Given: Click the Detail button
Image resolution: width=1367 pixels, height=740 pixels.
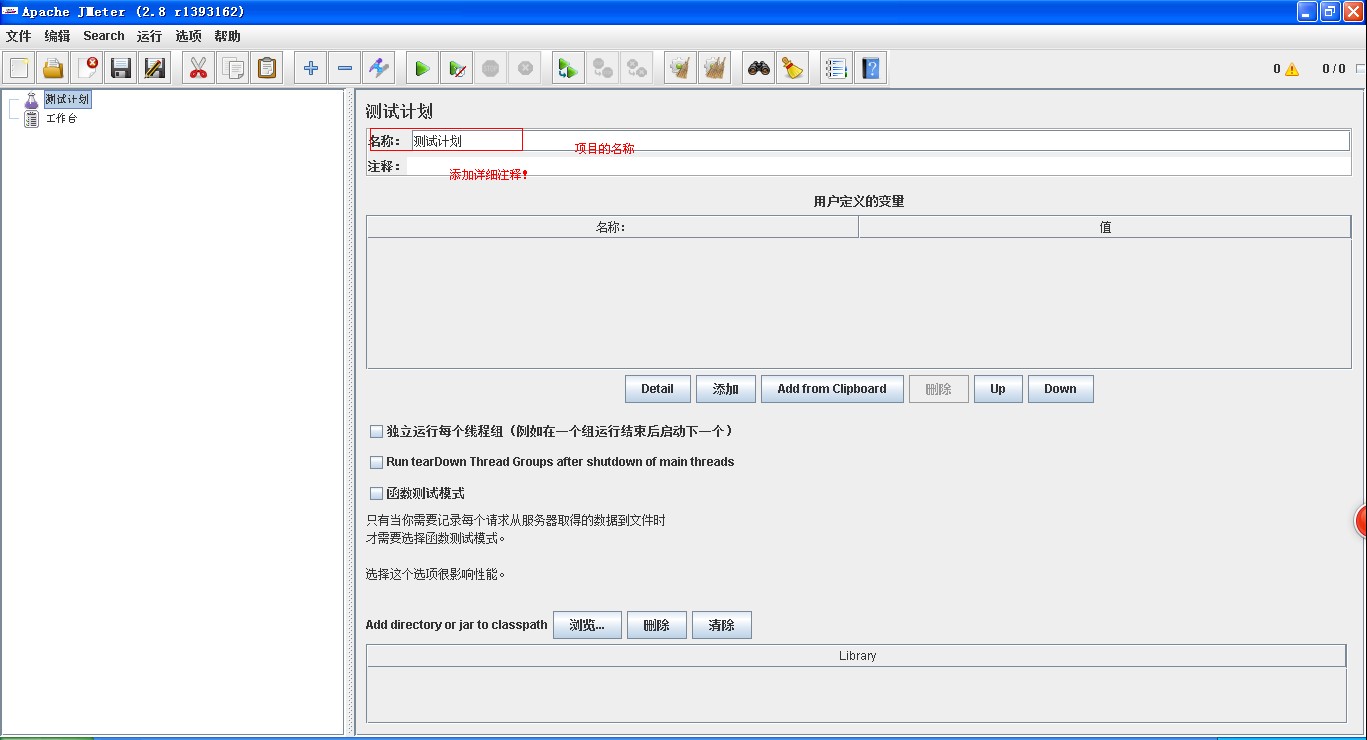Looking at the screenshot, I should coord(658,389).
